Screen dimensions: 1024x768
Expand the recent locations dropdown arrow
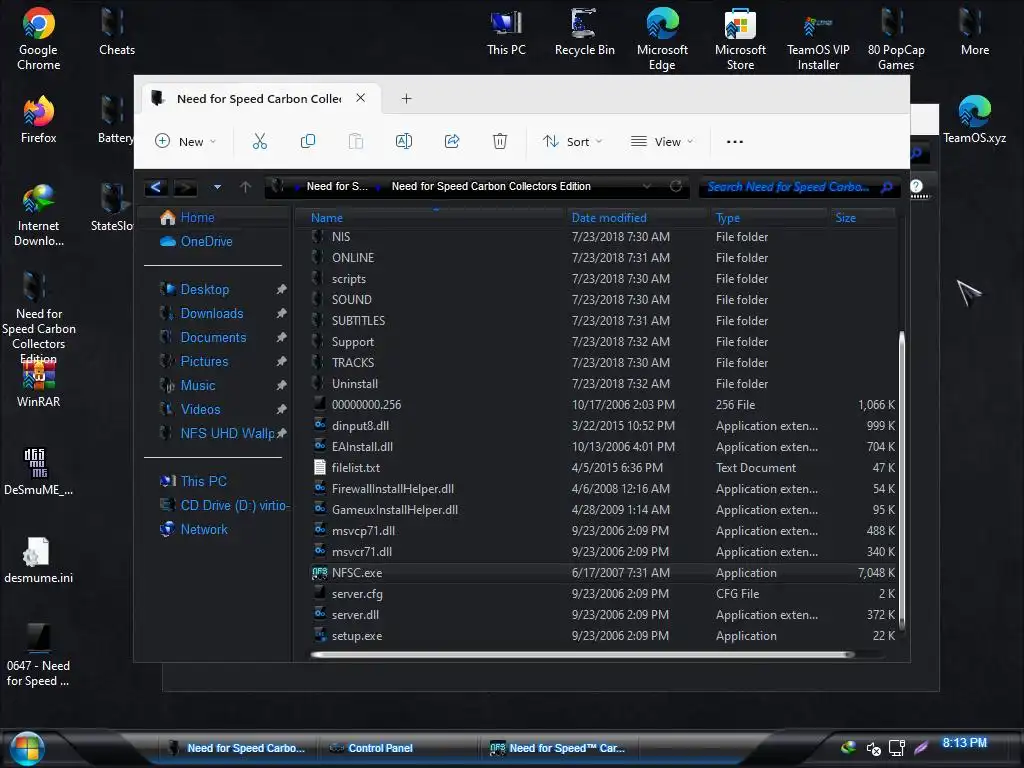point(217,187)
